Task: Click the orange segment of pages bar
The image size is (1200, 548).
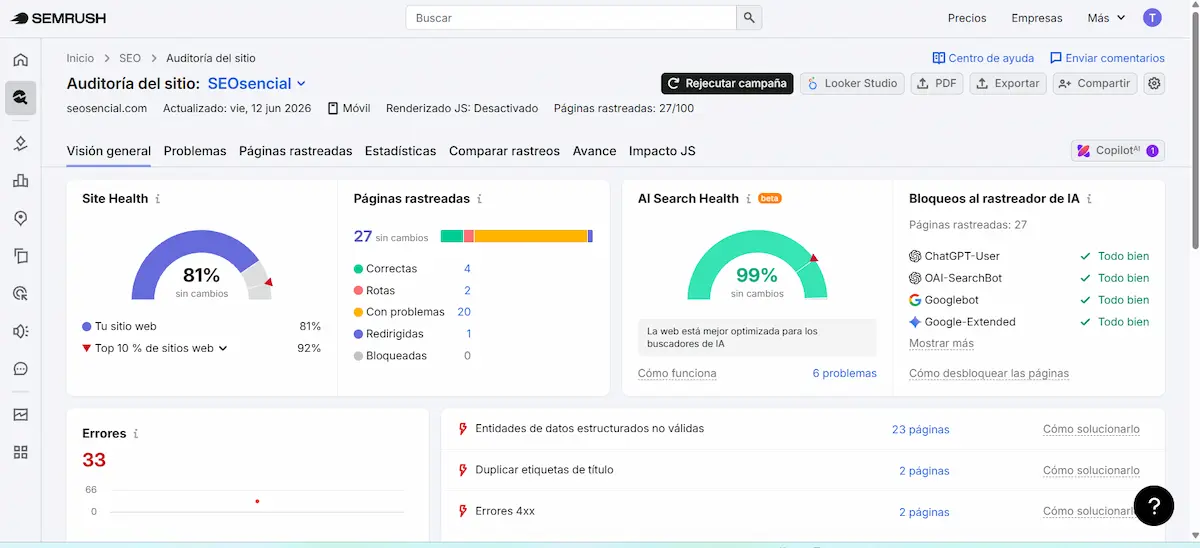Action: pyautogui.click(x=530, y=236)
